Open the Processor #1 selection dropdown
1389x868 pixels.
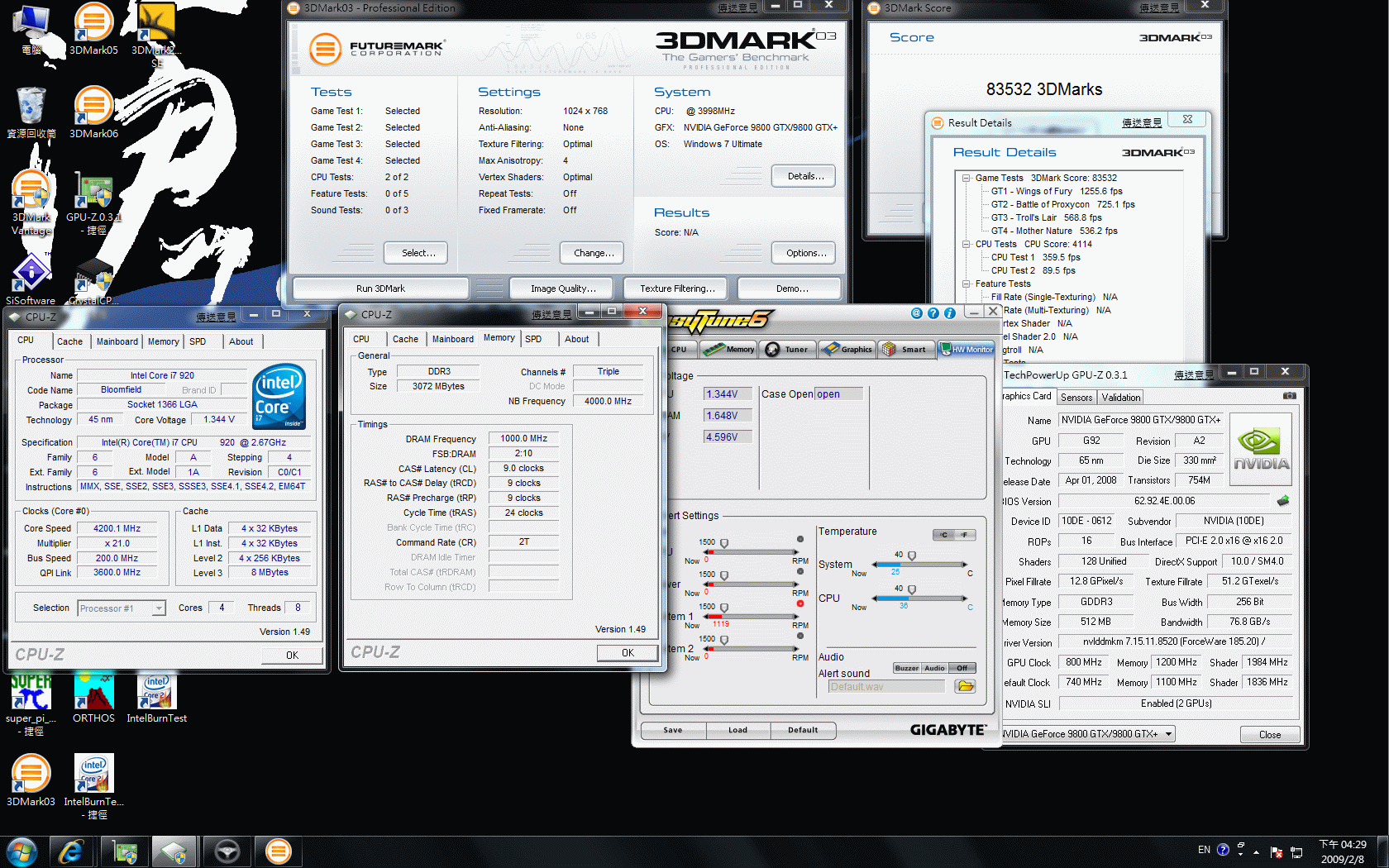(x=122, y=608)
